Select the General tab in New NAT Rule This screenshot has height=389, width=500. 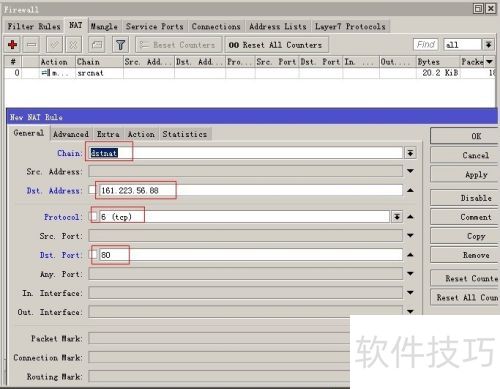pyautogui.click(x=29, y=133)
